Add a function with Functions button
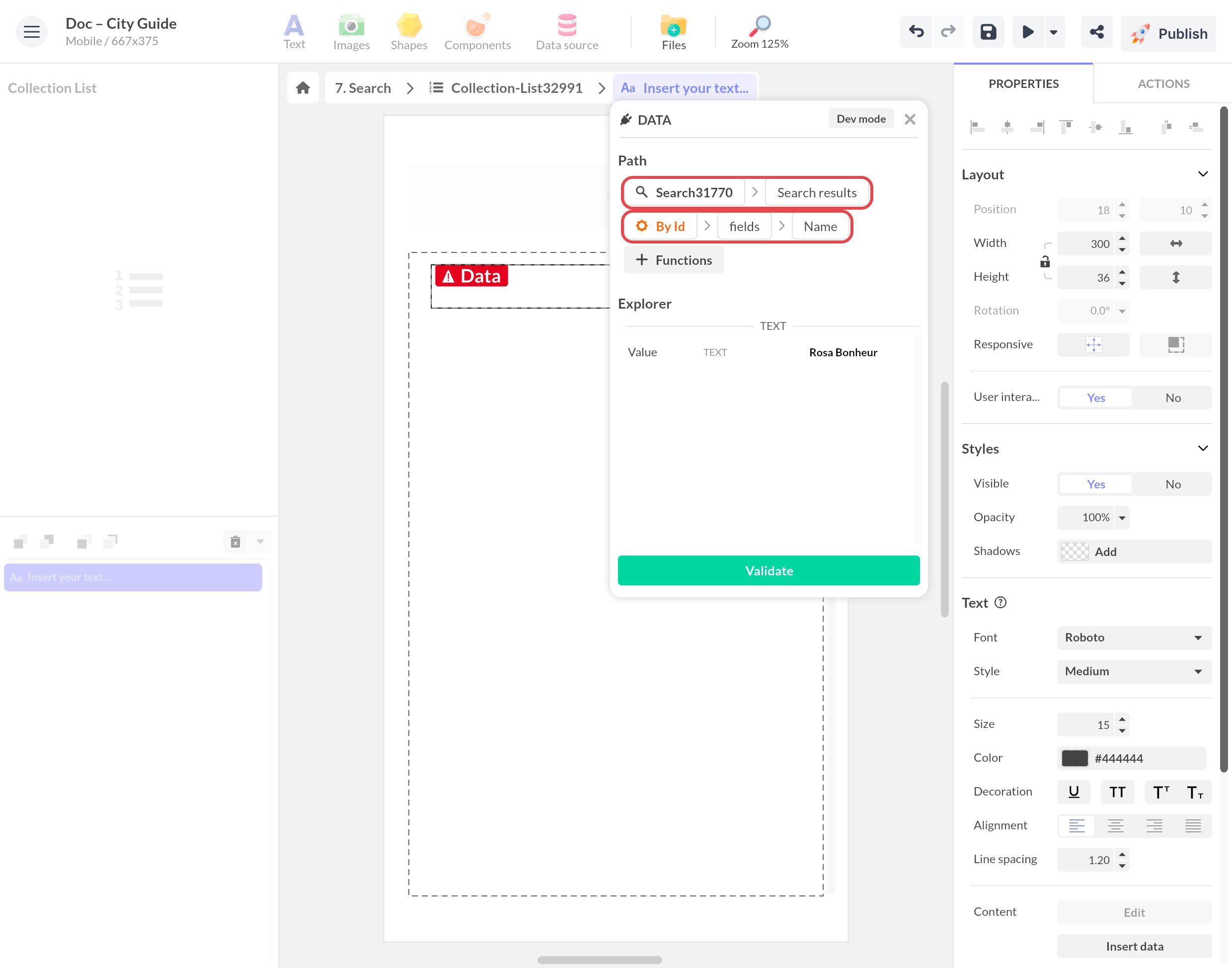This screenshot has height=968, width=1232. click(x=674, y=260)
